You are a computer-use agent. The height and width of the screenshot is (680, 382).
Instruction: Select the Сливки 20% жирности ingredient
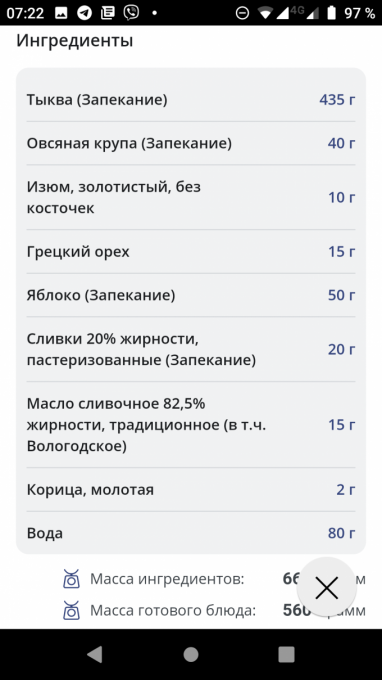tap(191, 349)
